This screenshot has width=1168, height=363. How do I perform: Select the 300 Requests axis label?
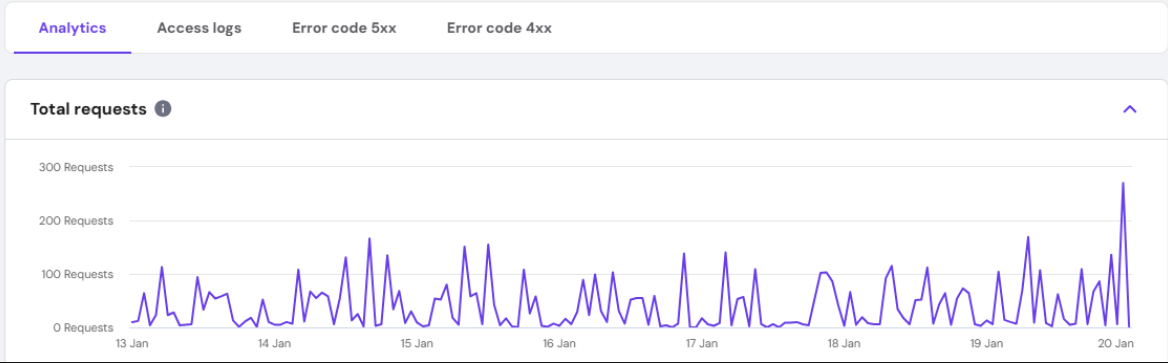[x=76, y=167]
